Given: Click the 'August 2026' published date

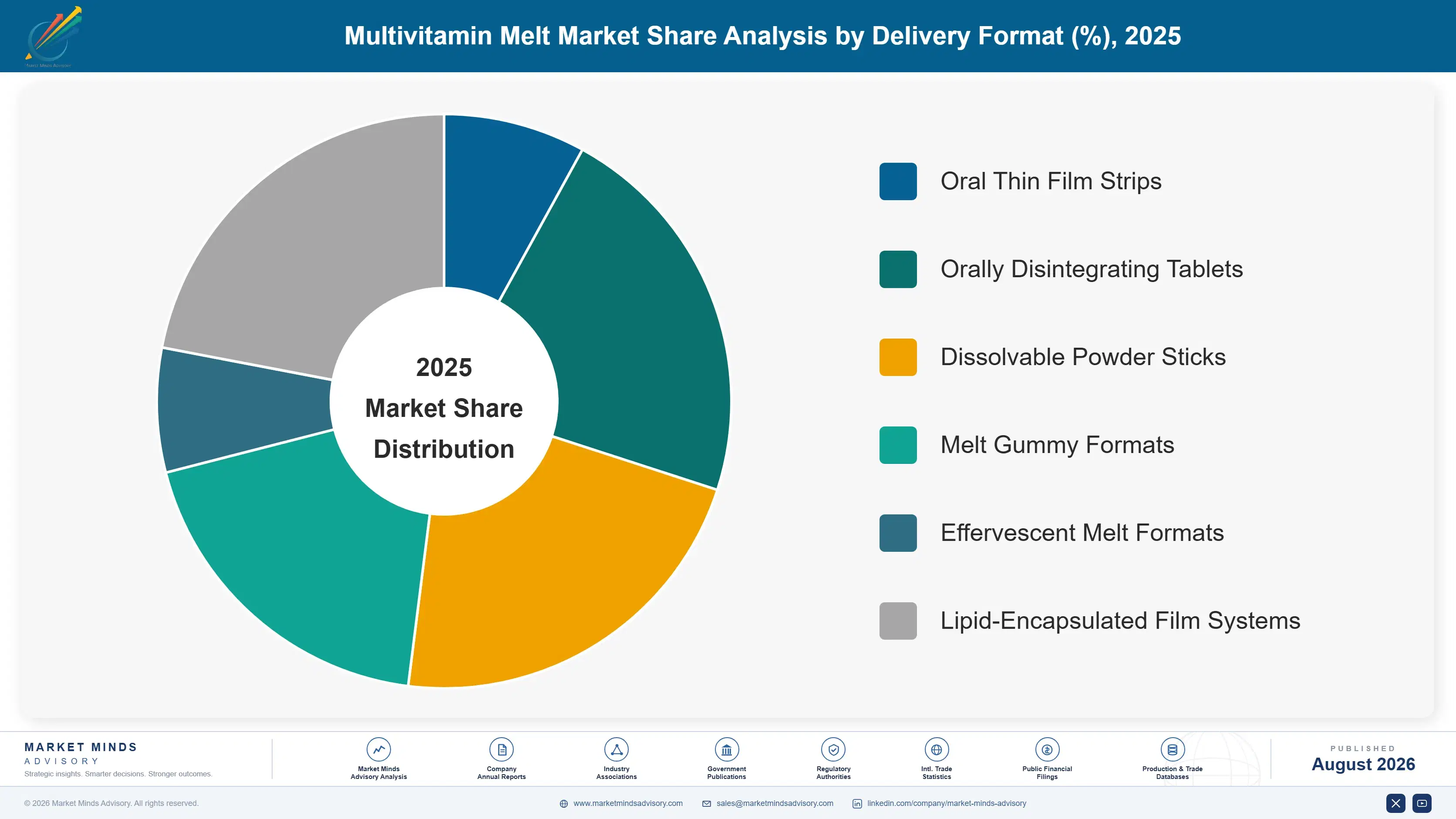Looking at the screenshot, I should click(1363, 764).
